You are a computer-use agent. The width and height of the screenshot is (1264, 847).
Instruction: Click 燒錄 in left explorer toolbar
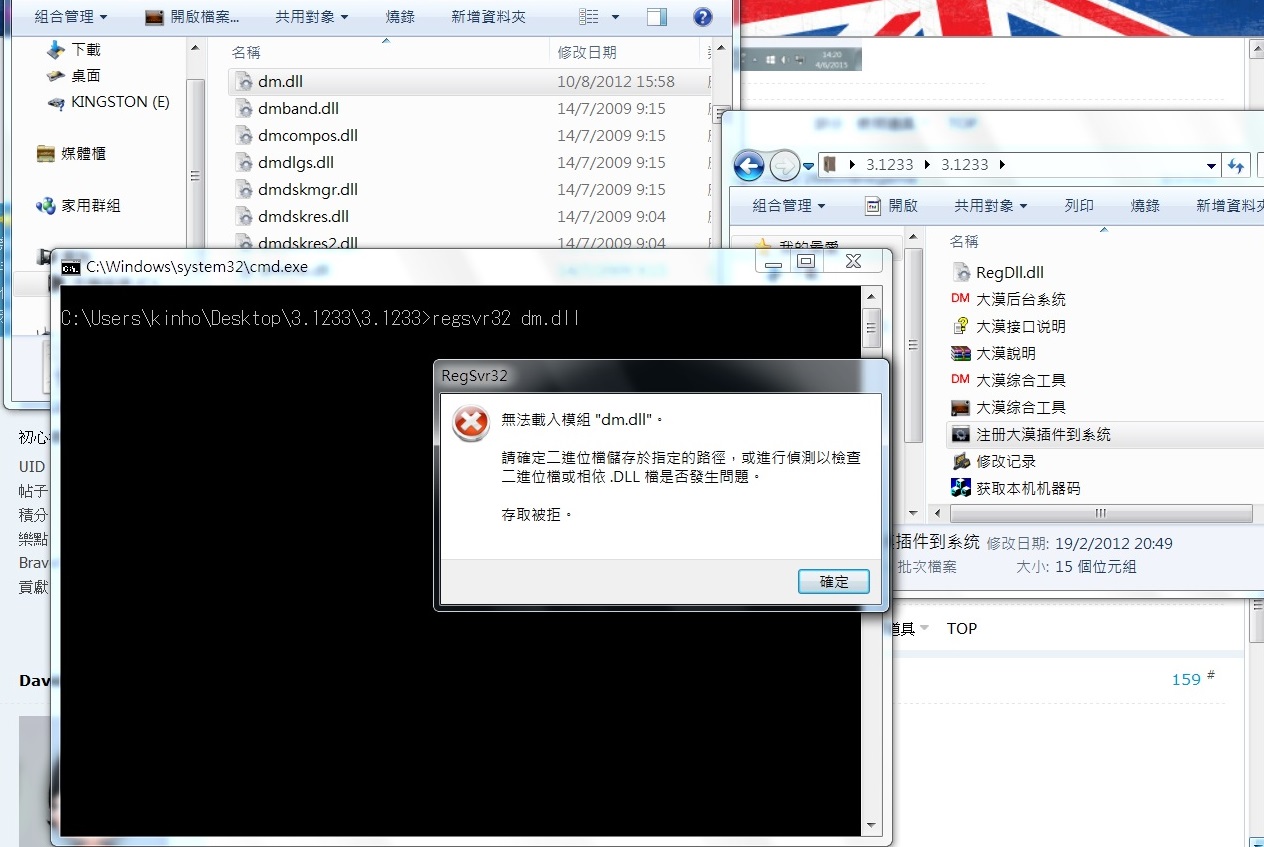400,17
